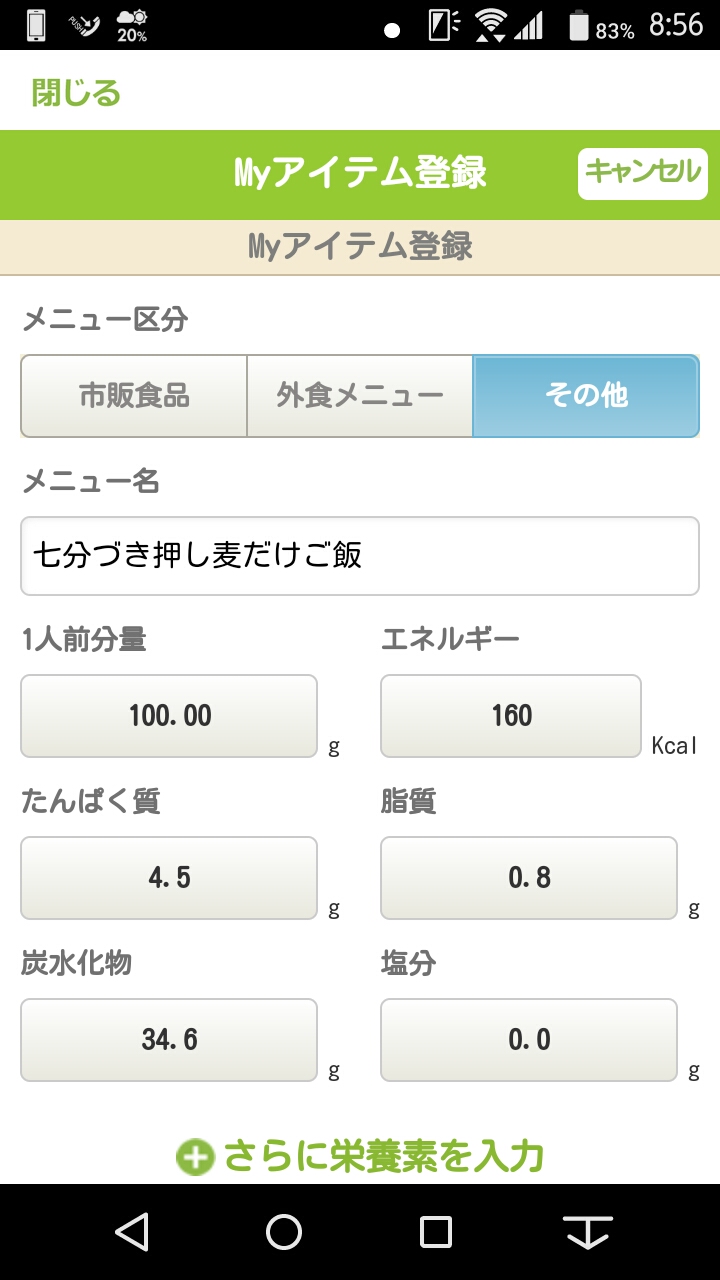The image size is (720, 1280).
Task: Select 市販食品 menu category
Action: coord(134,396)
